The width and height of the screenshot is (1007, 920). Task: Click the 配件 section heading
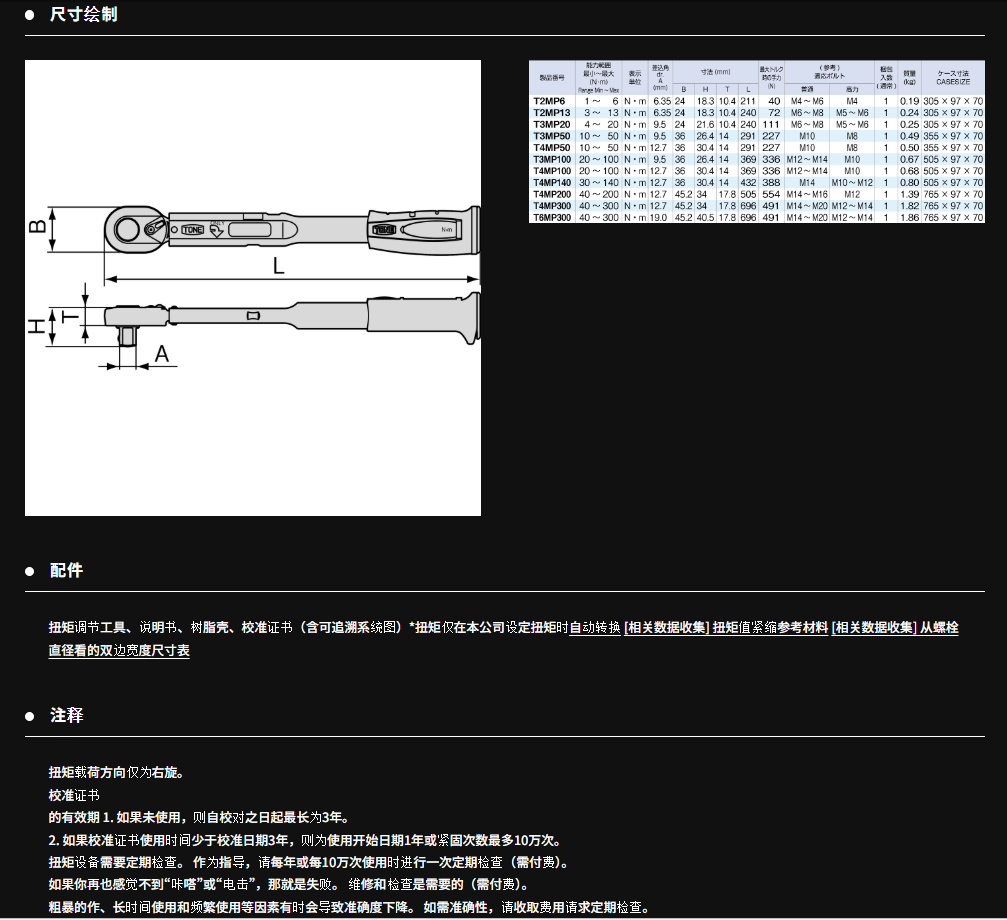[x=66, y=570]
